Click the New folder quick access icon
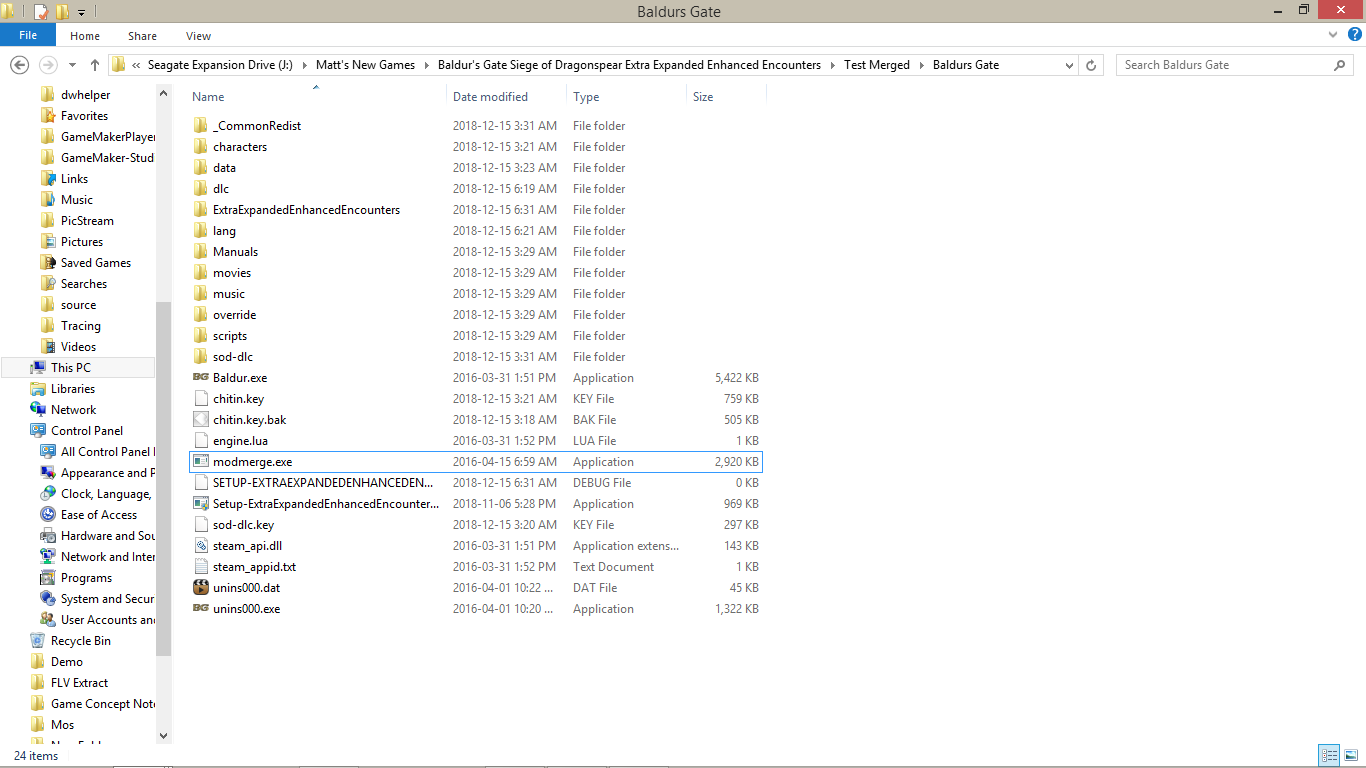Viewport: 1366px width, 768px height. (62, 12)
